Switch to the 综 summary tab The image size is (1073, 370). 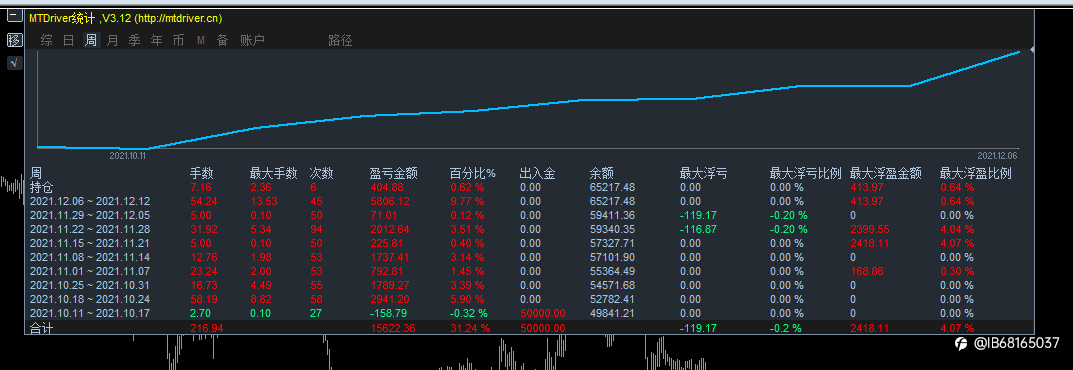[x=47, y=40]
